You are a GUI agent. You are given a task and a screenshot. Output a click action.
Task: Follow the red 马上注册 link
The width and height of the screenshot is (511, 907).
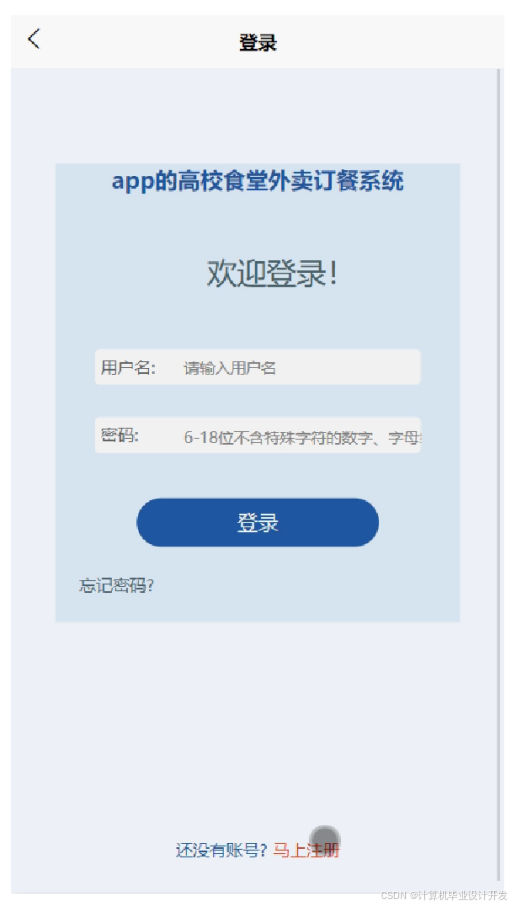[x=306, y=850]
